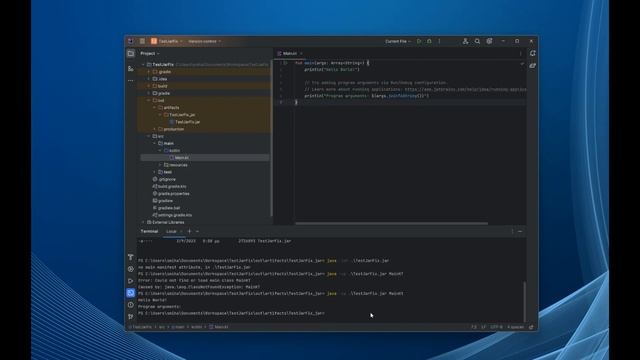Open the Structure tool window icon
Image resolution: width=640 pixels, height=360 pixels.
131,69
